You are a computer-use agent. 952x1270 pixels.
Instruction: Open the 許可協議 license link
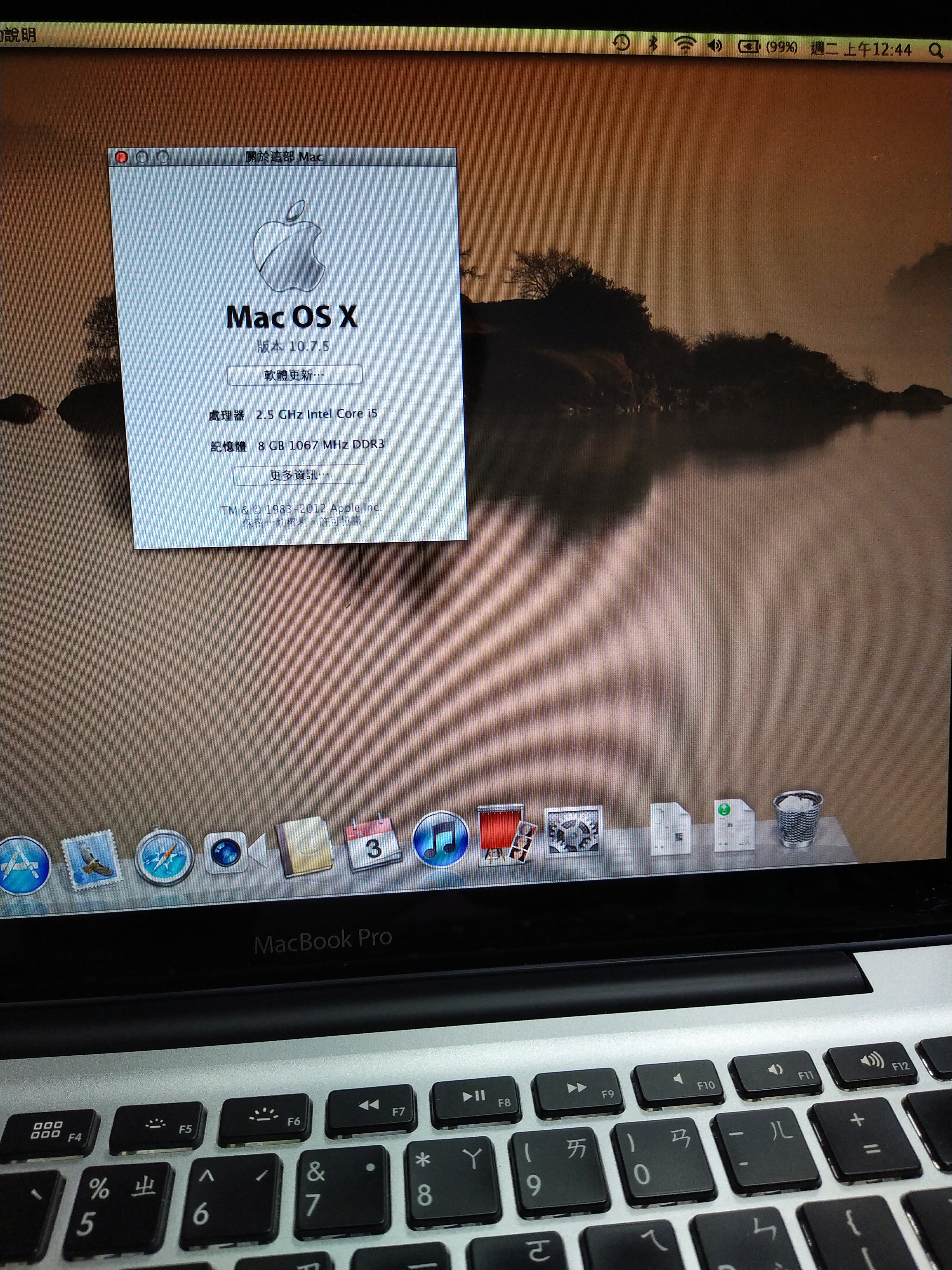tap(341, 521)
